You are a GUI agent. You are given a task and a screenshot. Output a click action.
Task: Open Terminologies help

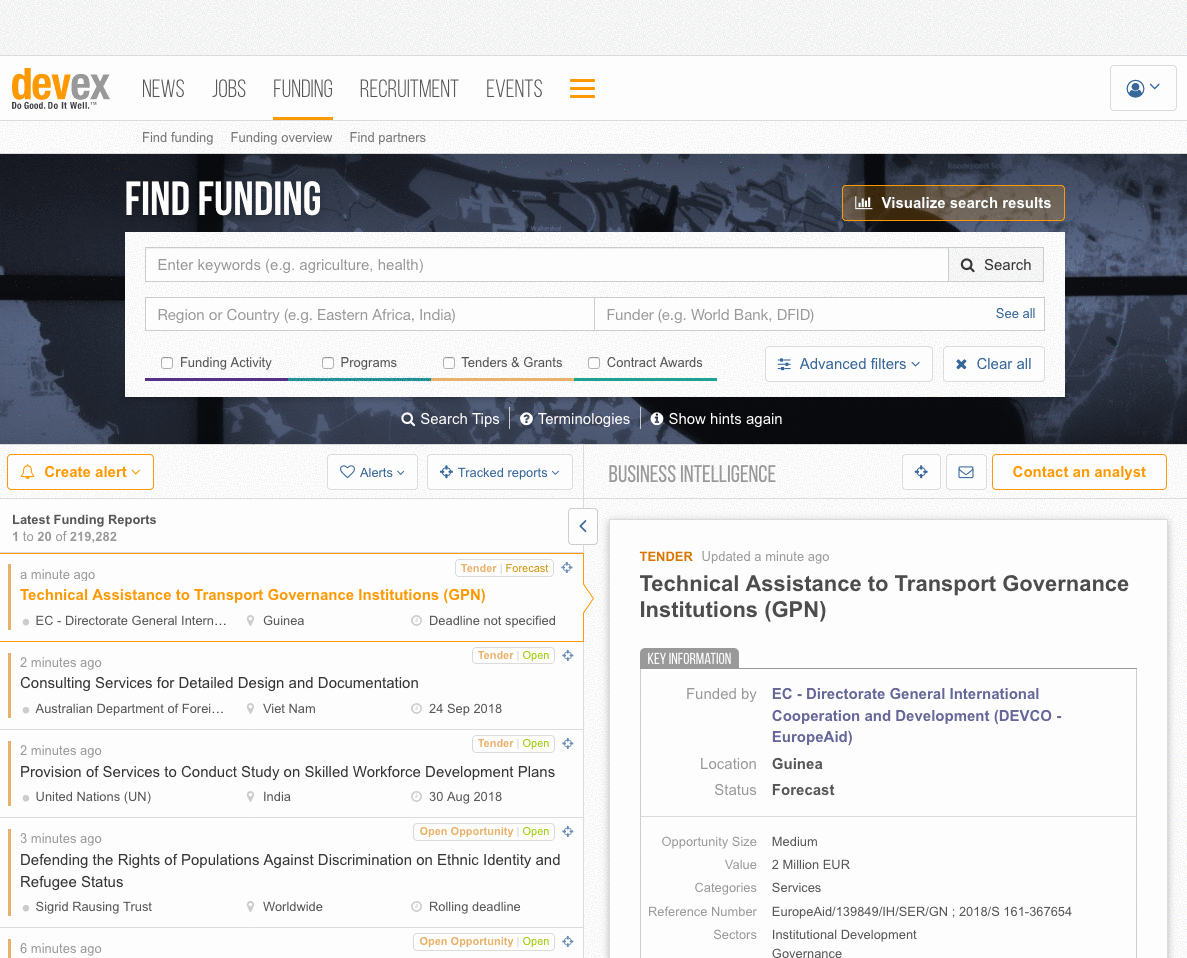point(575,419)
